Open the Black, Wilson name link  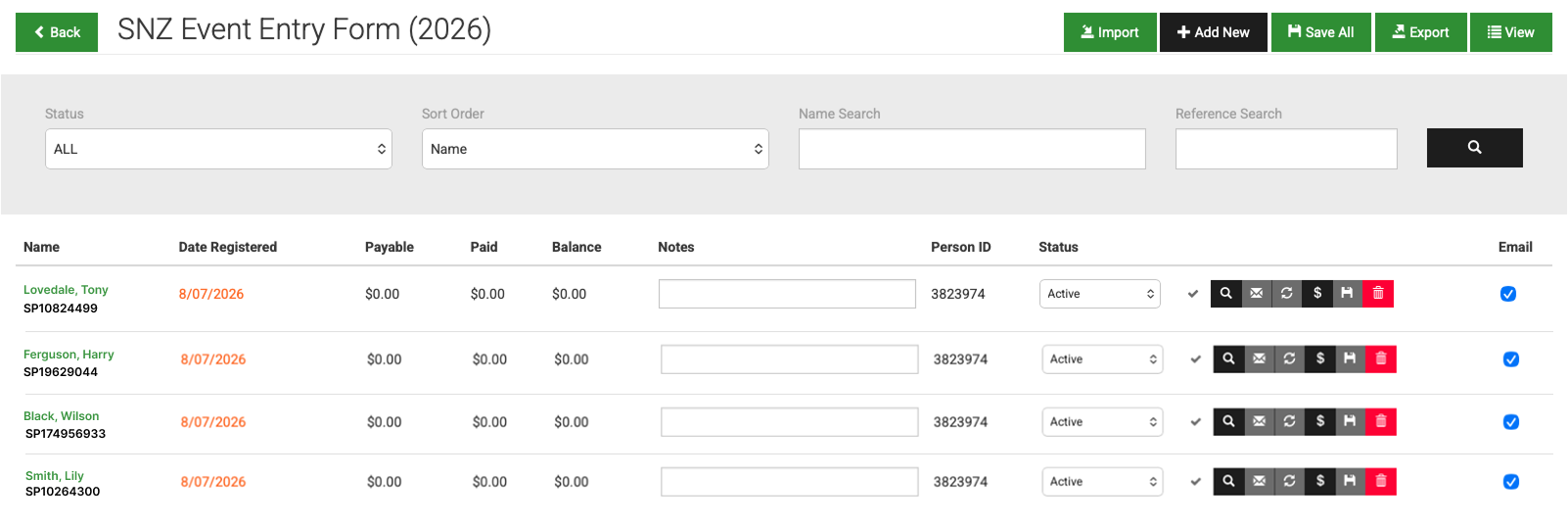click(61, 416)
